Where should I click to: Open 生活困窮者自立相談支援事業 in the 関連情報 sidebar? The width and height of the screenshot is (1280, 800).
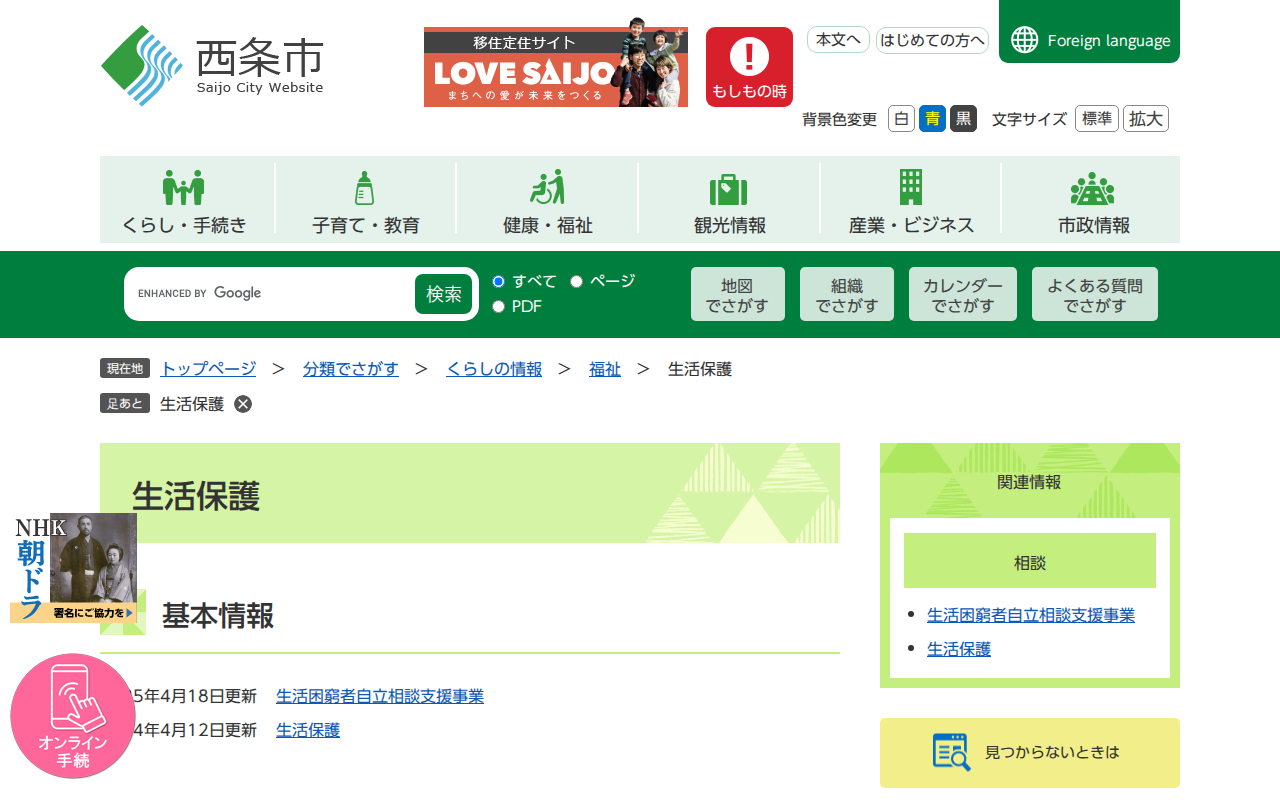click(x=1031, y=615)
